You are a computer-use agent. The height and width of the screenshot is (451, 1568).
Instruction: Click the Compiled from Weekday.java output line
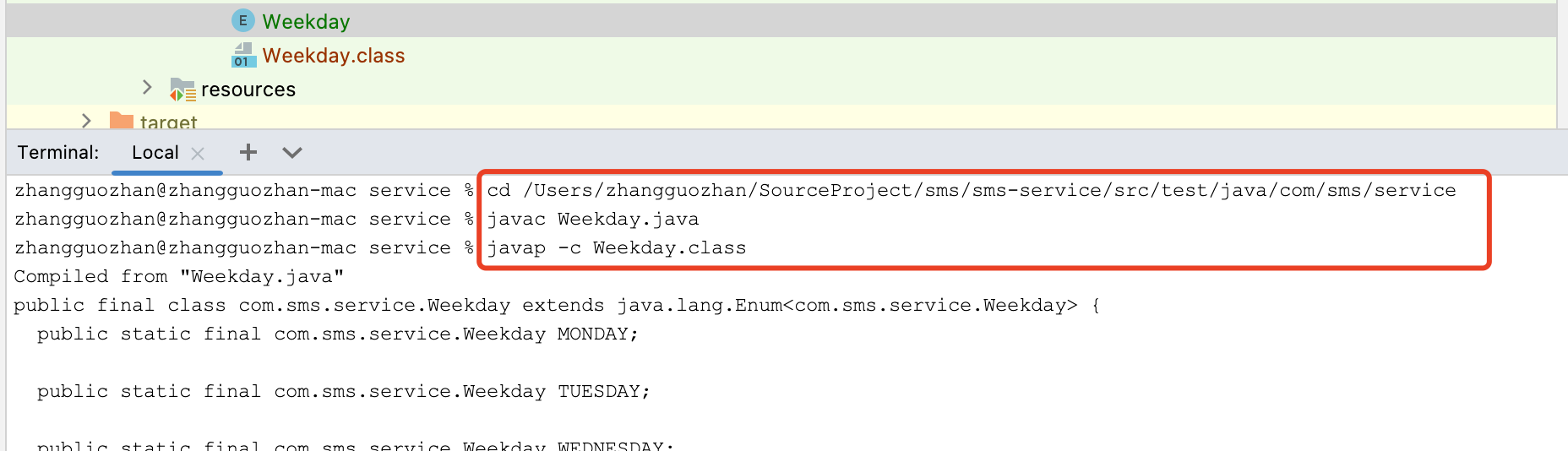178,276
